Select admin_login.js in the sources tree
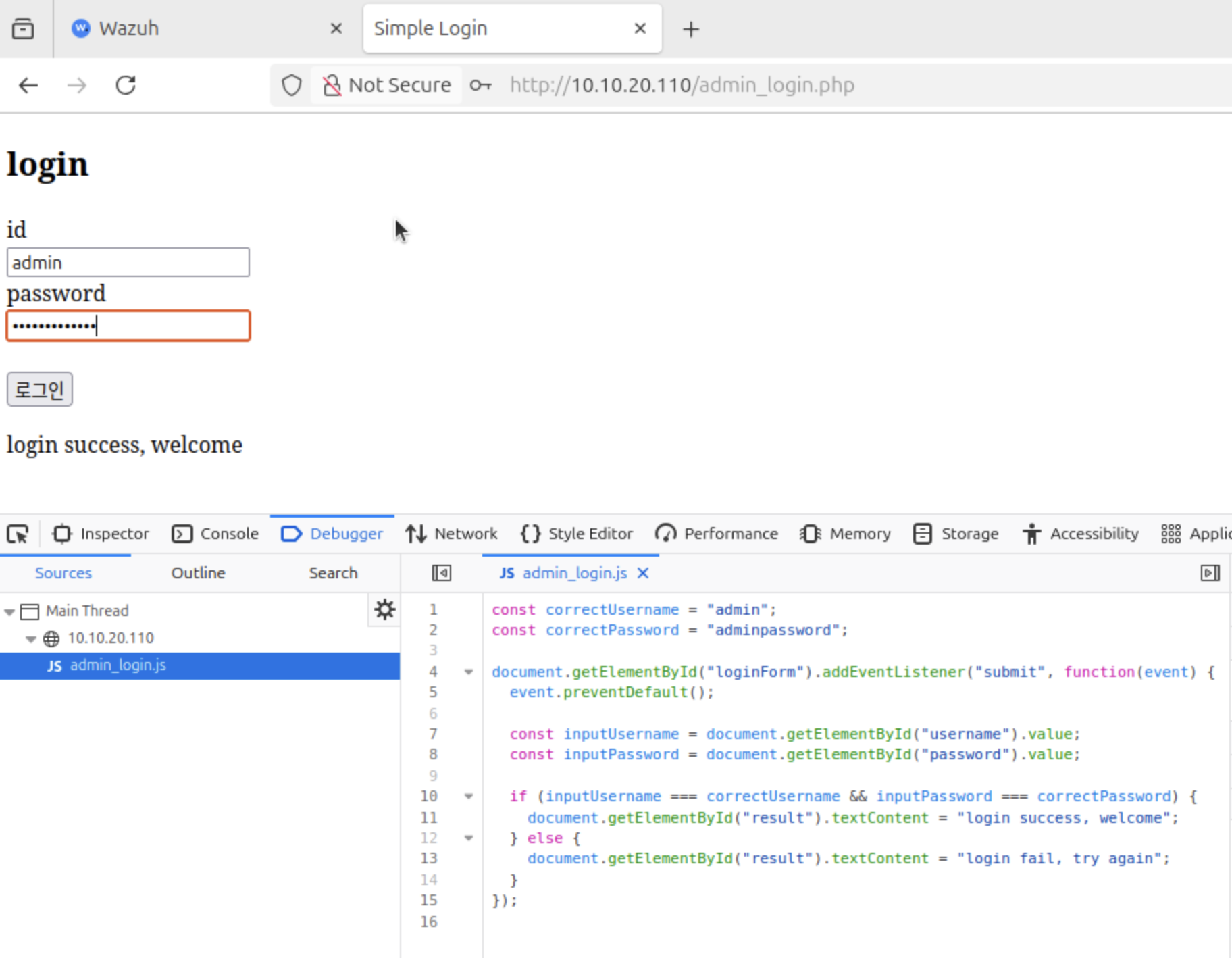 tap(118, 665)
